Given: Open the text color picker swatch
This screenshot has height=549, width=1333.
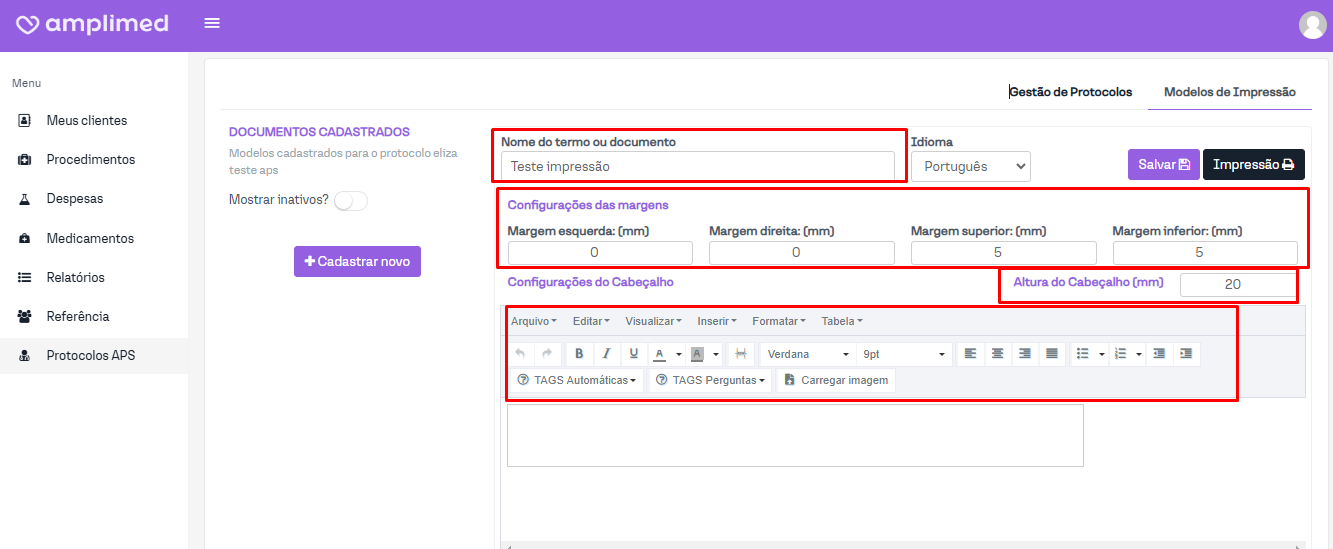Looking at the screenshot, I should pos(660,354).
